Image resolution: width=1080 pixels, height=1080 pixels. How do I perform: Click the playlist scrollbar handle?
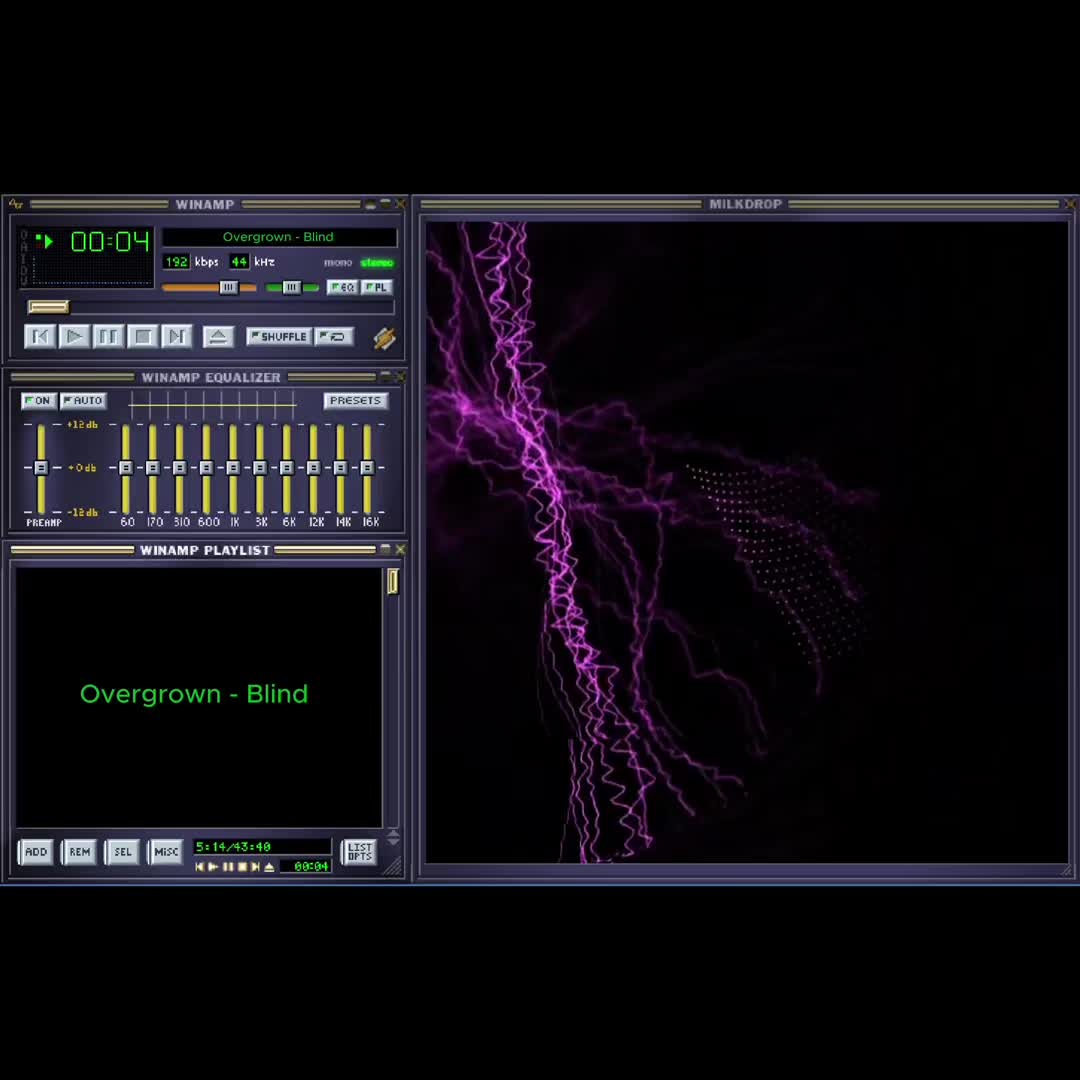393,581
